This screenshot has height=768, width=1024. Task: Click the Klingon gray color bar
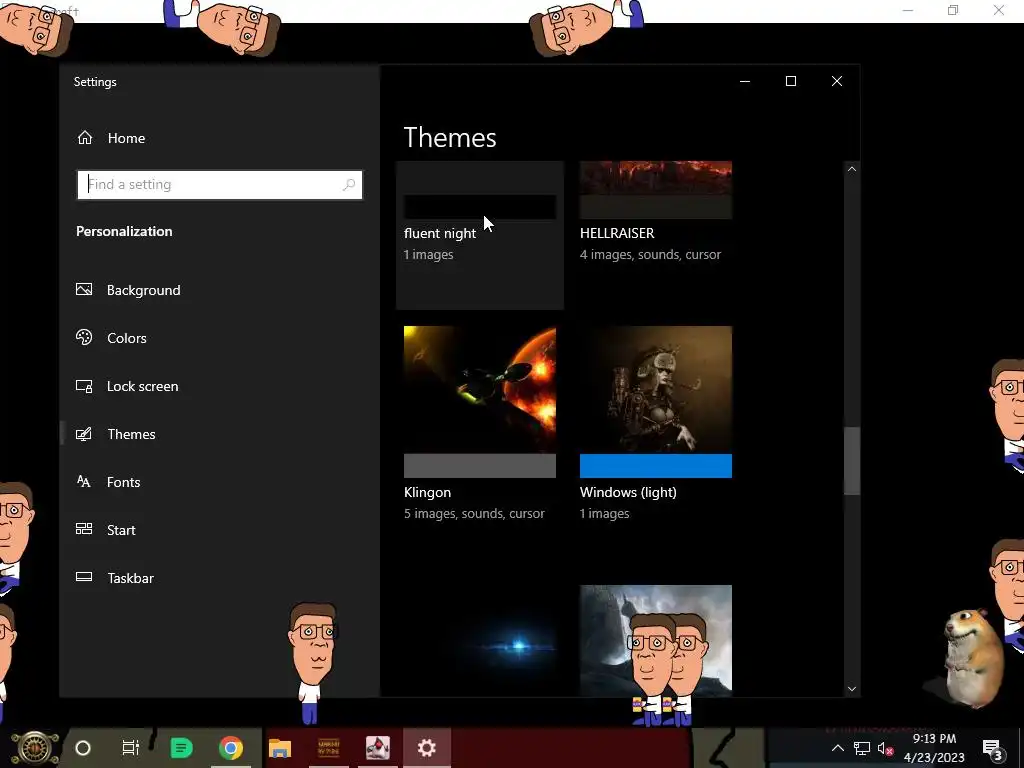pyautogui.click(x=479, y=466)
